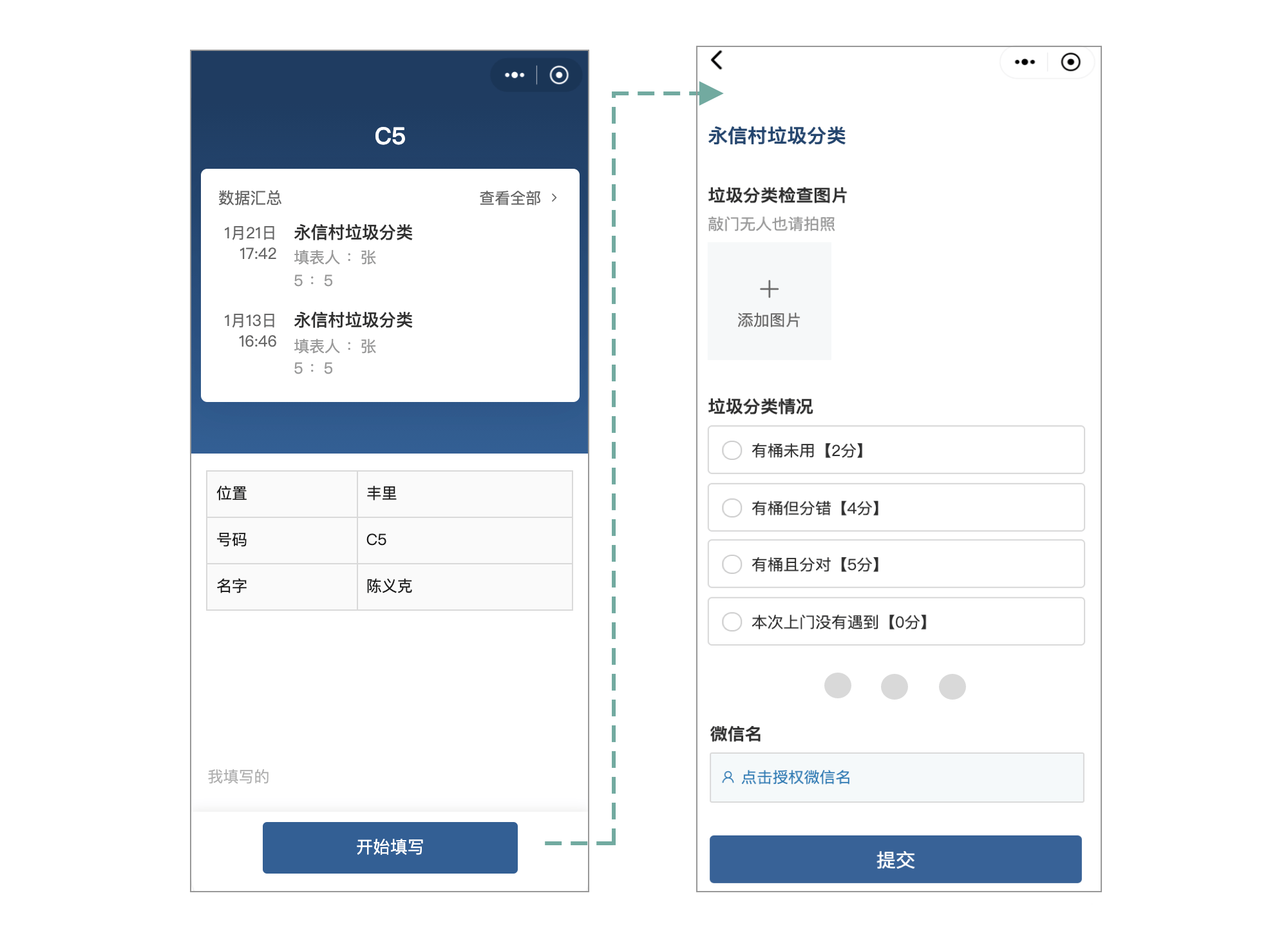Choose 有桶且分对【5分】 option
The image size is (1288, 938).
(732, 564)
